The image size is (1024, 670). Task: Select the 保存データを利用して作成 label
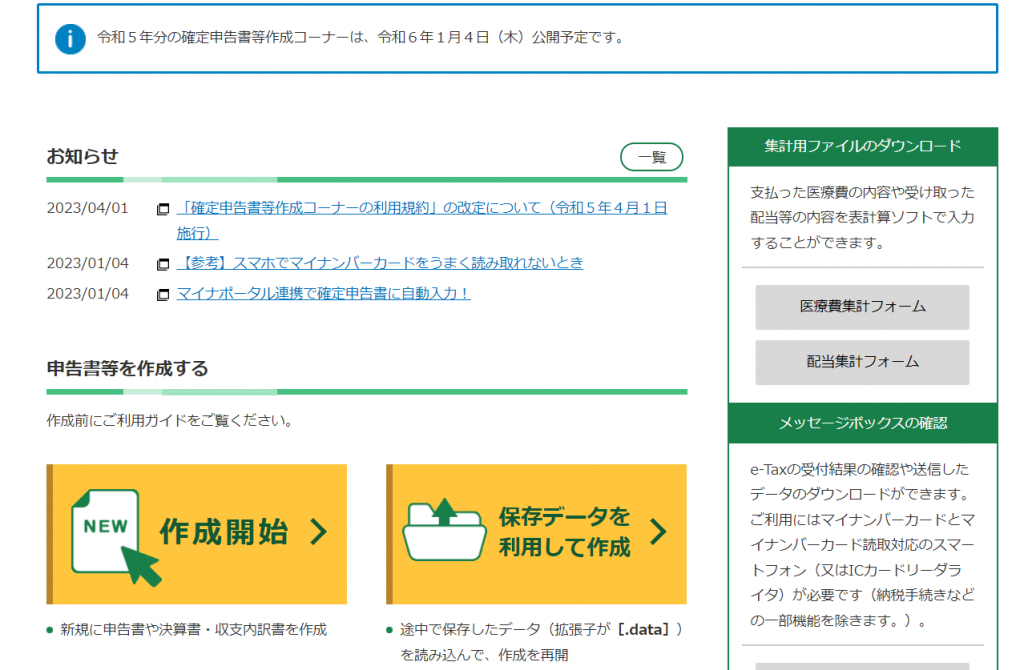565,532
